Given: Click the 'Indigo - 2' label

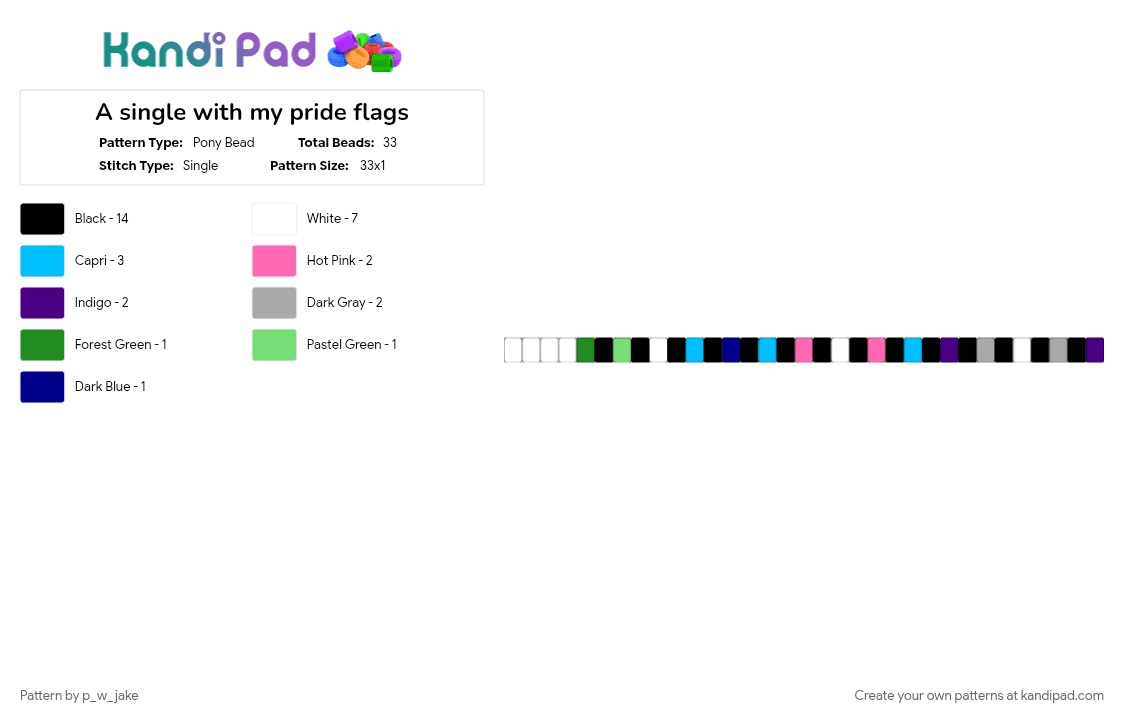Looking at the screenshot, I should pos(102,303).
